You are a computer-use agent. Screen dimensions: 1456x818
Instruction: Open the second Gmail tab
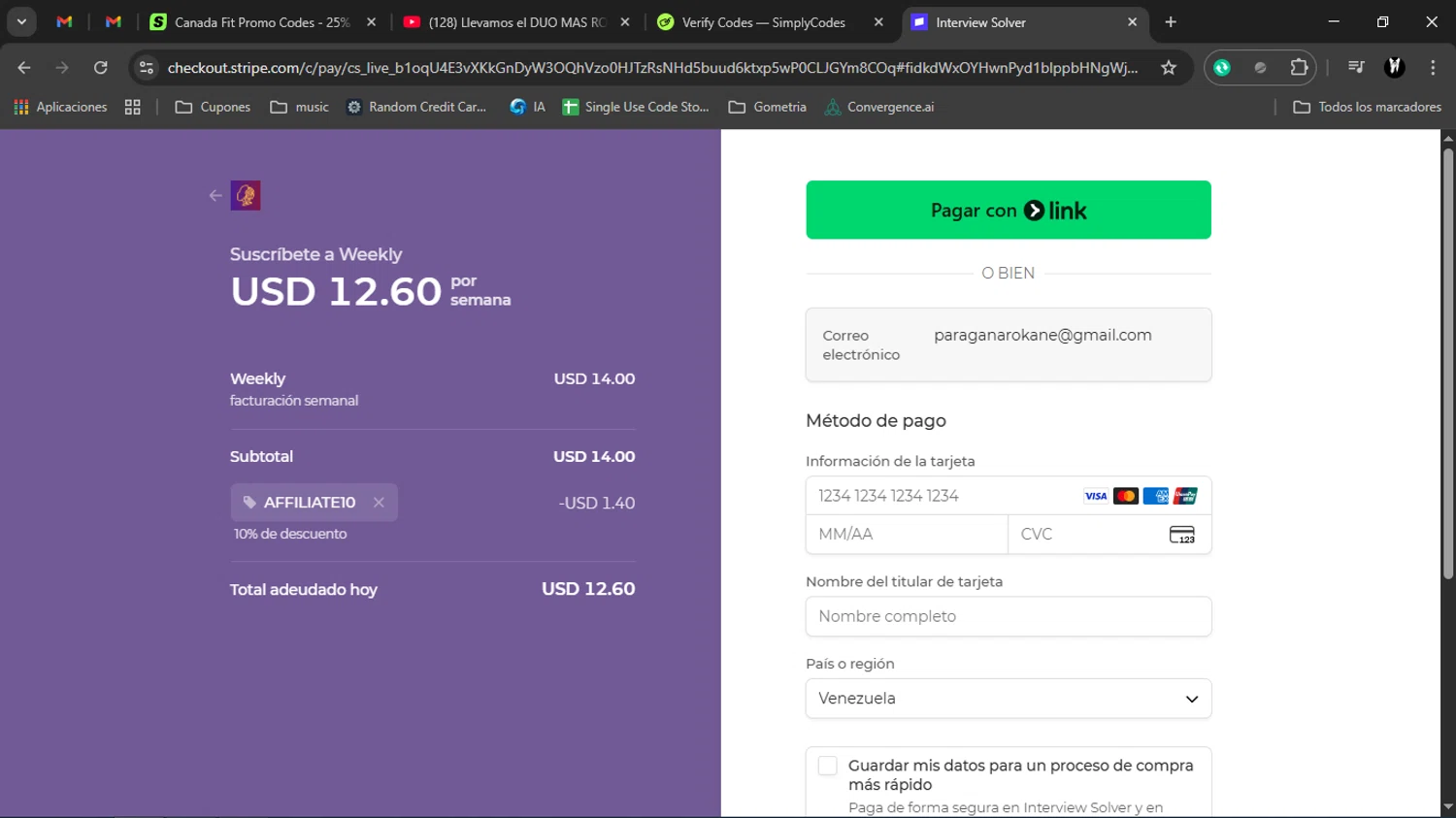[x=114, y=21]
